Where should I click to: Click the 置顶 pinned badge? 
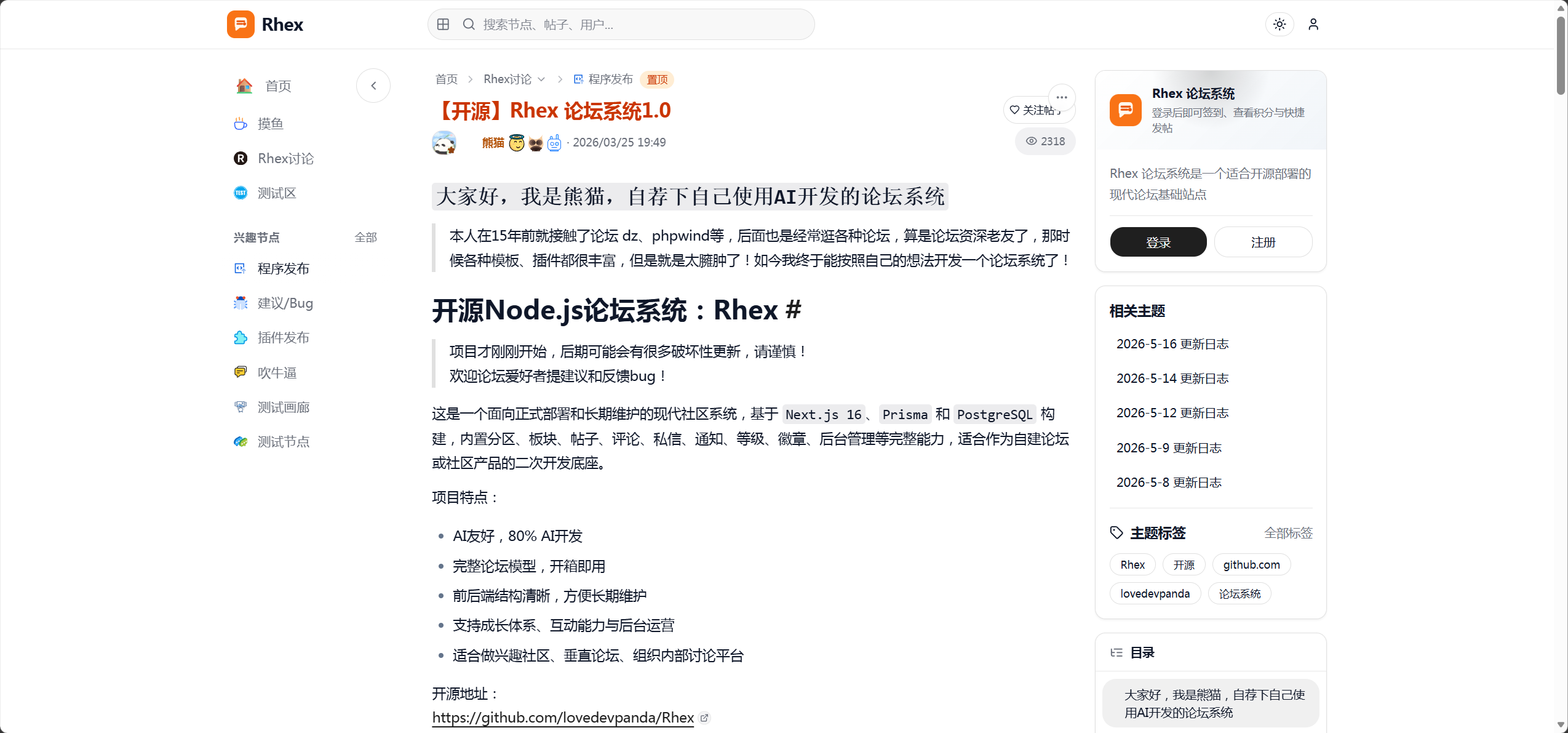coord(657,79)
